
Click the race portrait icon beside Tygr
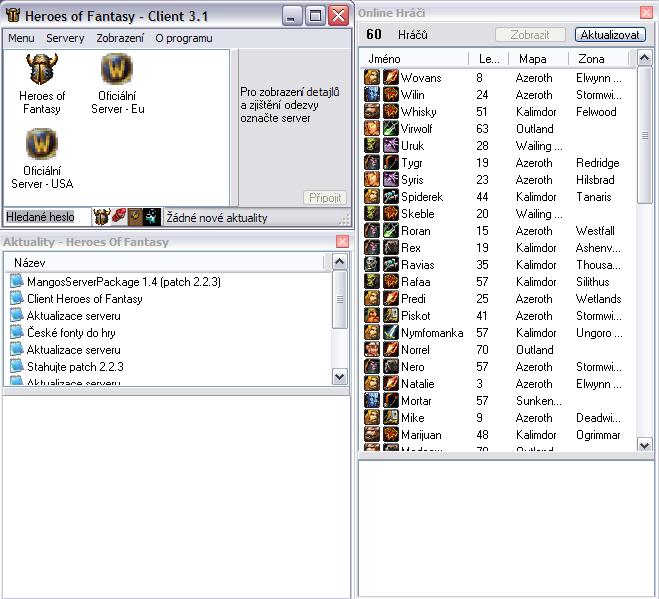372,162
